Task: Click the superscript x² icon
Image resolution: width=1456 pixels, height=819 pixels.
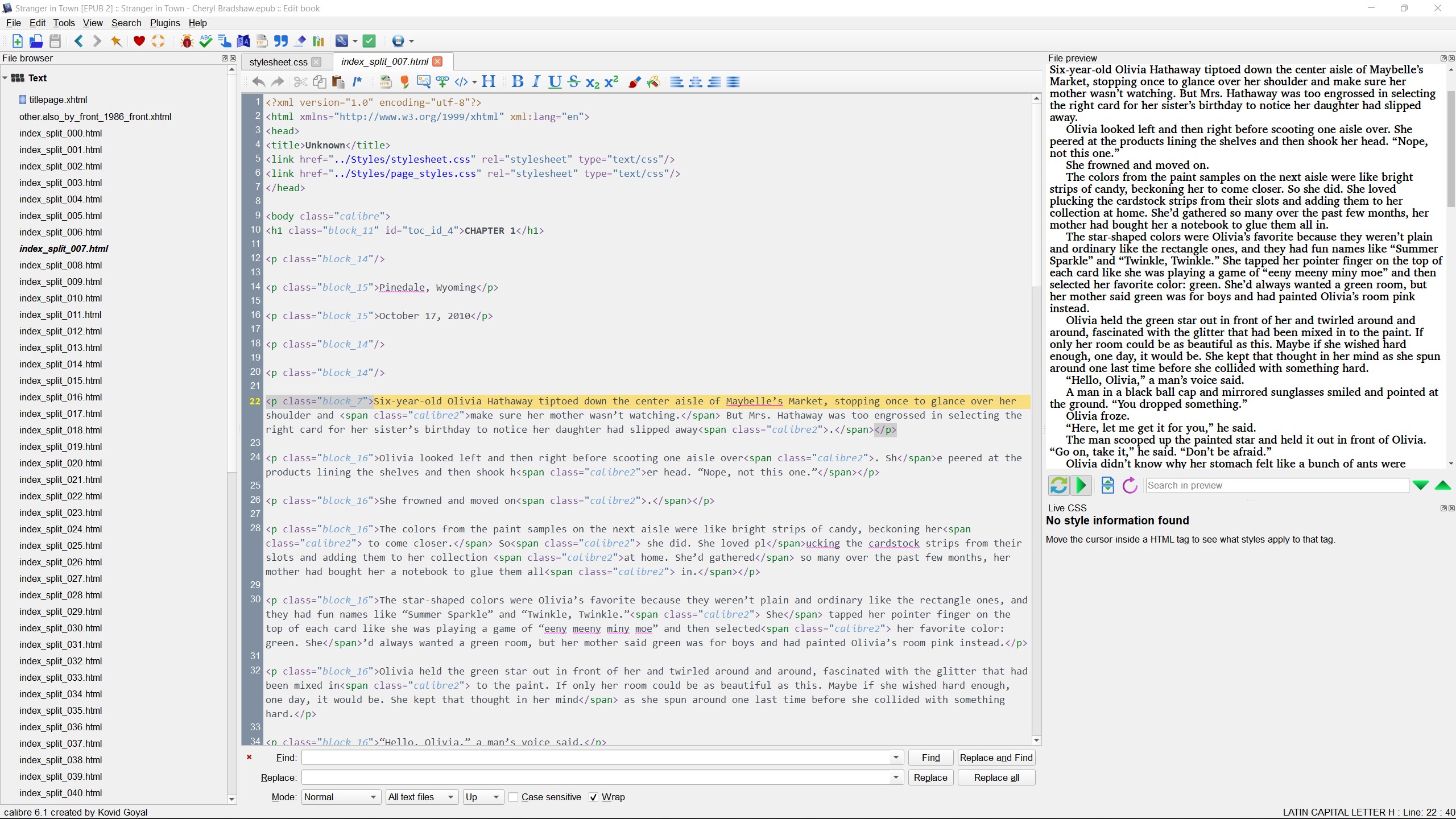Action: tap(611, 82)
